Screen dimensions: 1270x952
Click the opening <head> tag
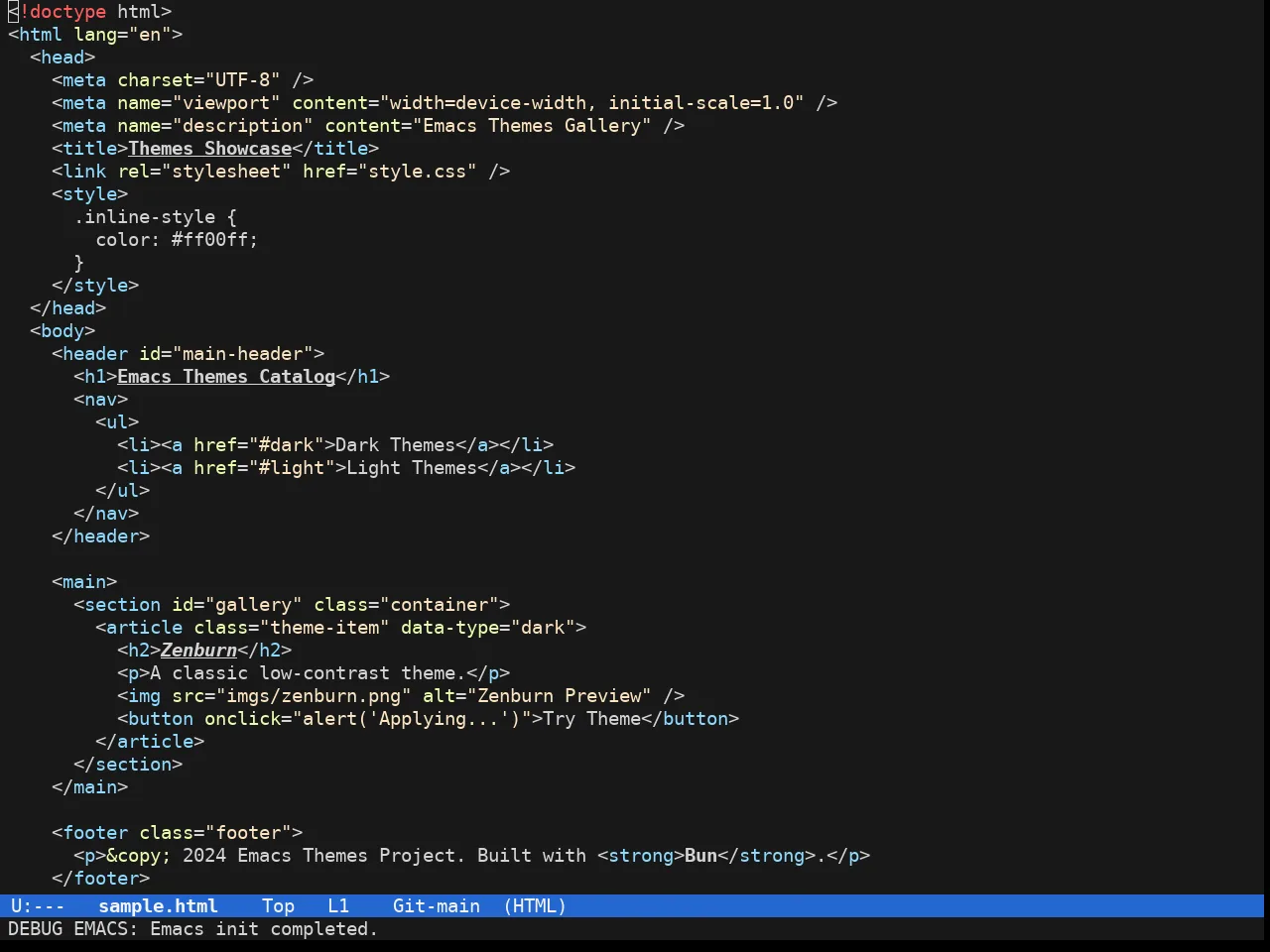(x=63, y=57)
